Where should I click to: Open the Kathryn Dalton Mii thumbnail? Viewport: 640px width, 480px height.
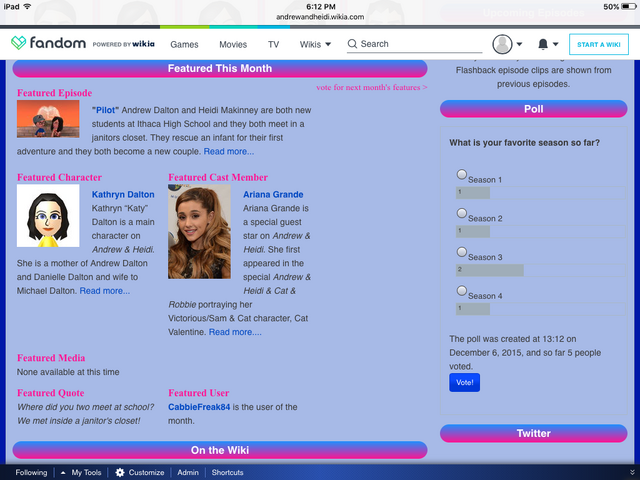pos(48,216)
